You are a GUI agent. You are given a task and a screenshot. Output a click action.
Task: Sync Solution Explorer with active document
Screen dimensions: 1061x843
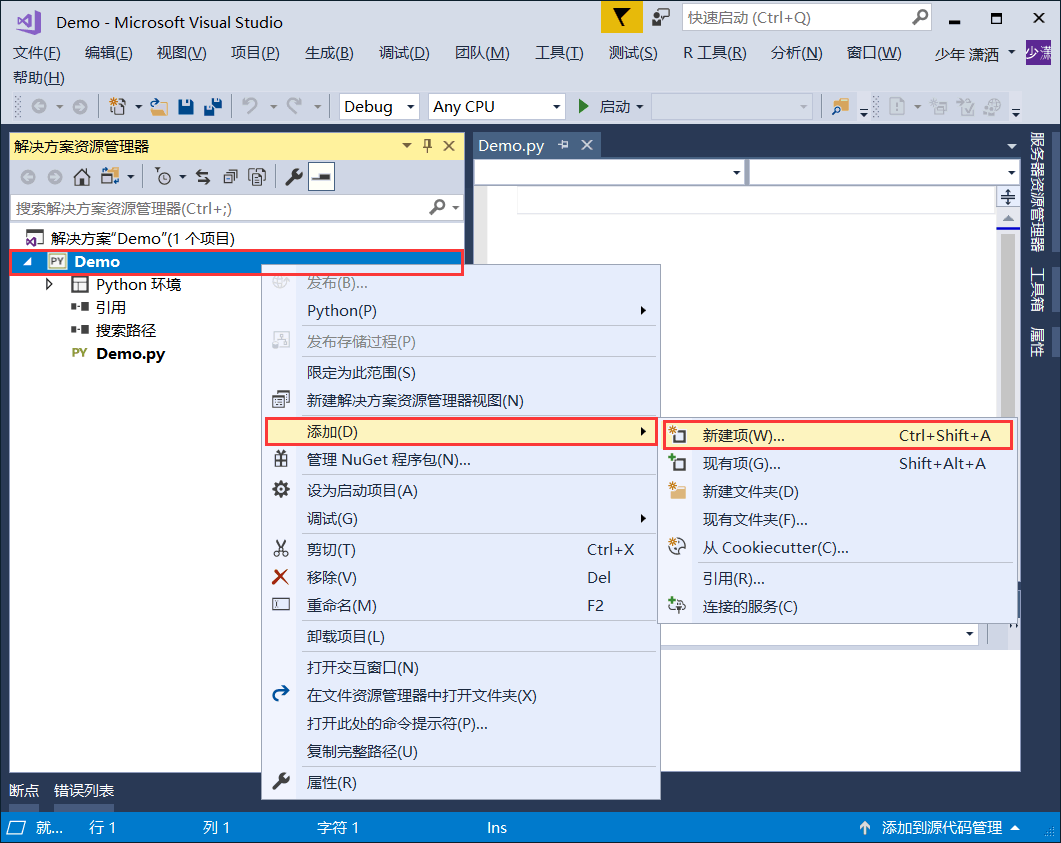click(202, 177)
